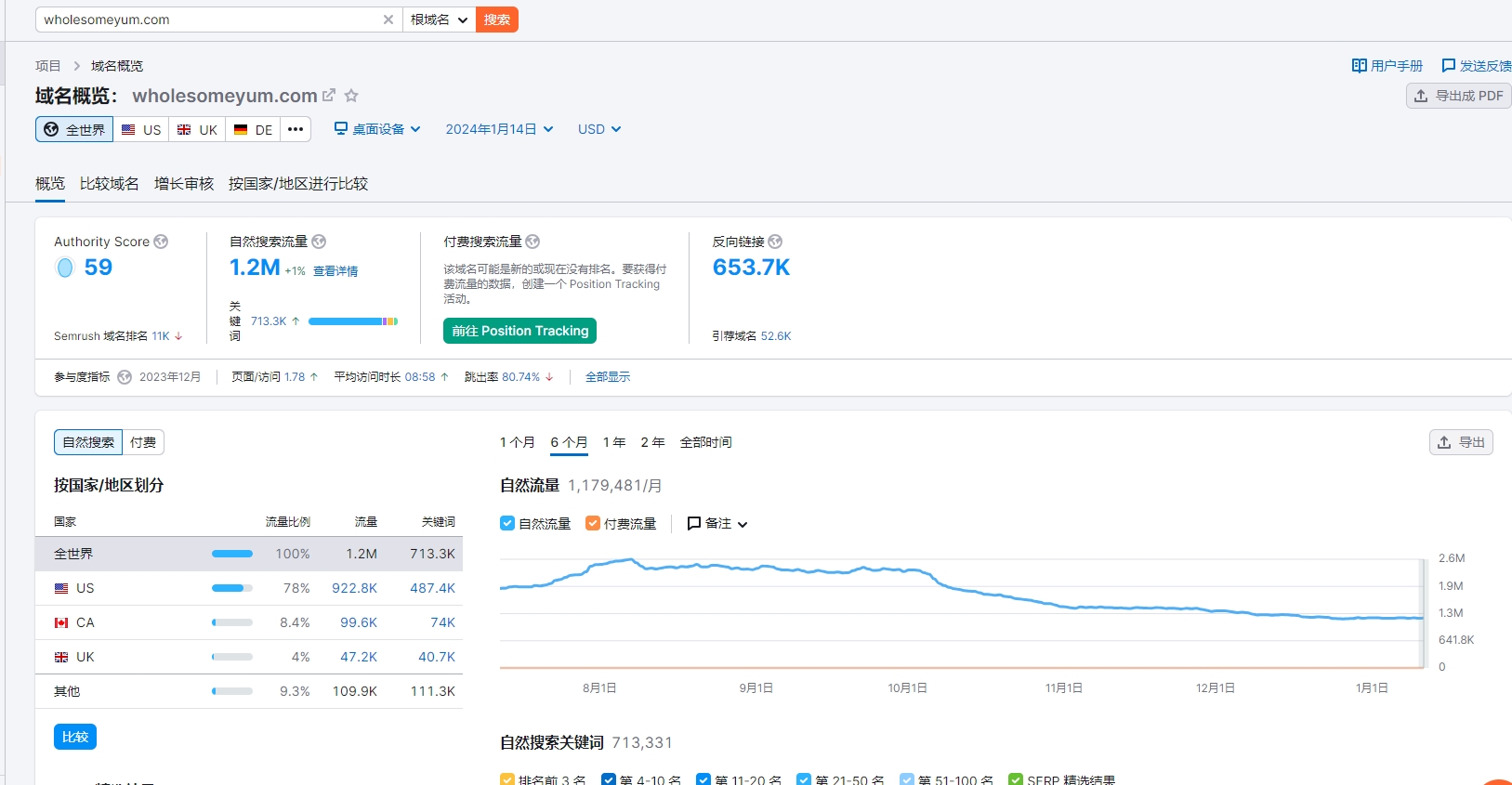The height and width of the screenshot is (785, 1512).
Task: Clear the domain search field
Action: coord(388,20)
